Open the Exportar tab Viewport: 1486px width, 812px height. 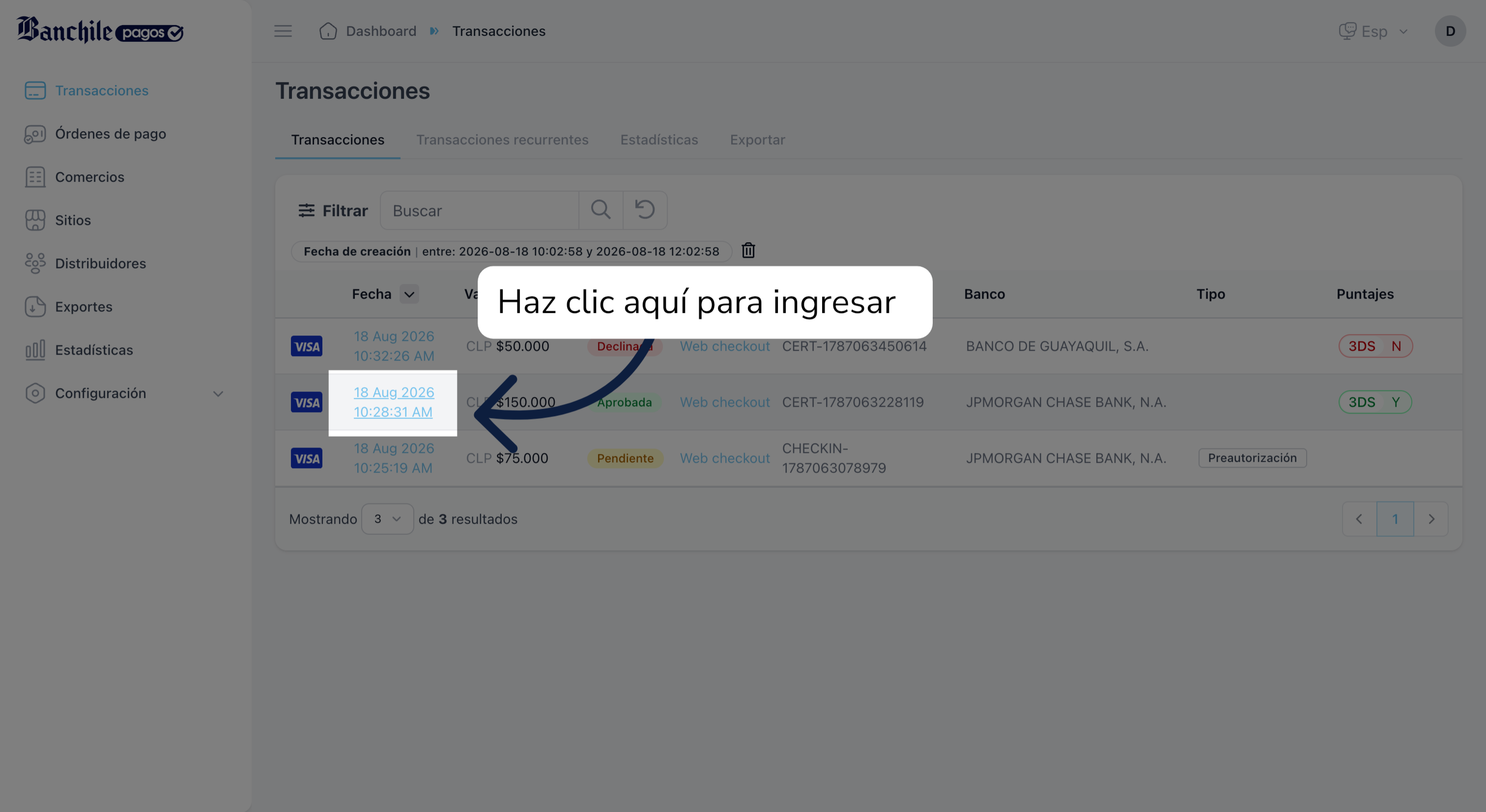[x=757, y=140]
